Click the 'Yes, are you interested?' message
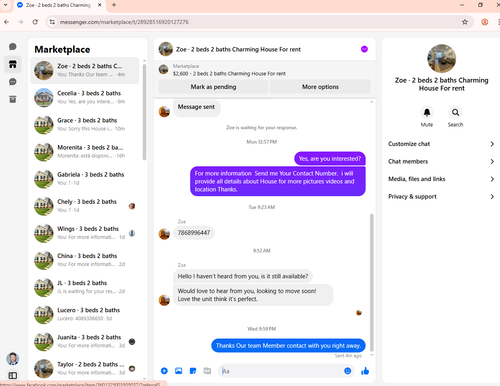The width and height of the screenshot is (500, 386). pos(330,159)
